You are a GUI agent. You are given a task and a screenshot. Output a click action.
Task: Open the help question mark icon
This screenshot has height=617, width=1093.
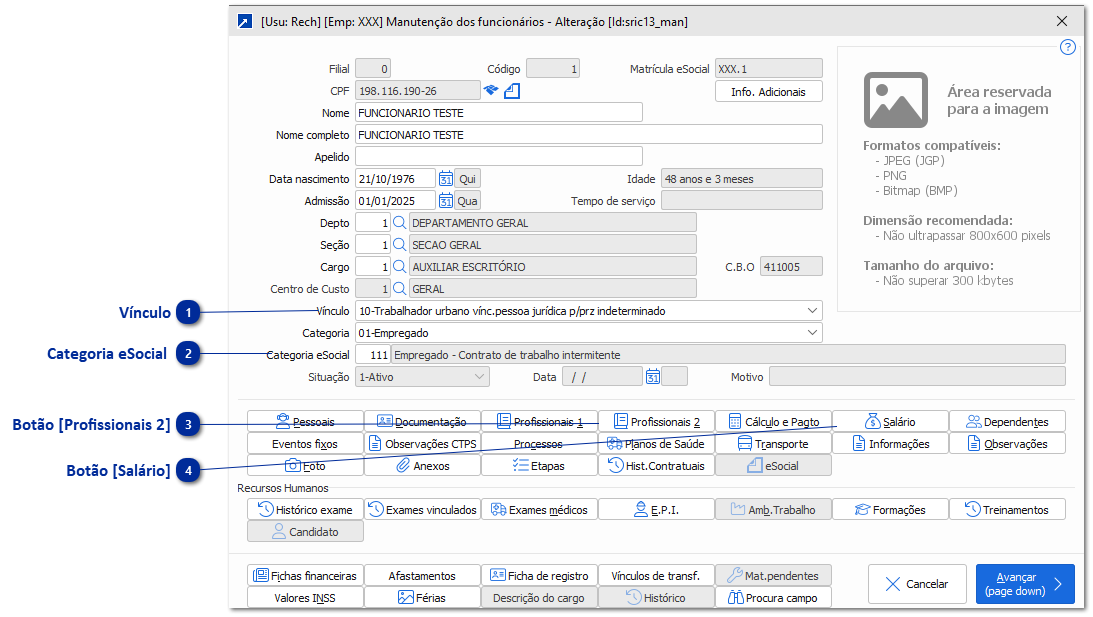(1067, 47)
